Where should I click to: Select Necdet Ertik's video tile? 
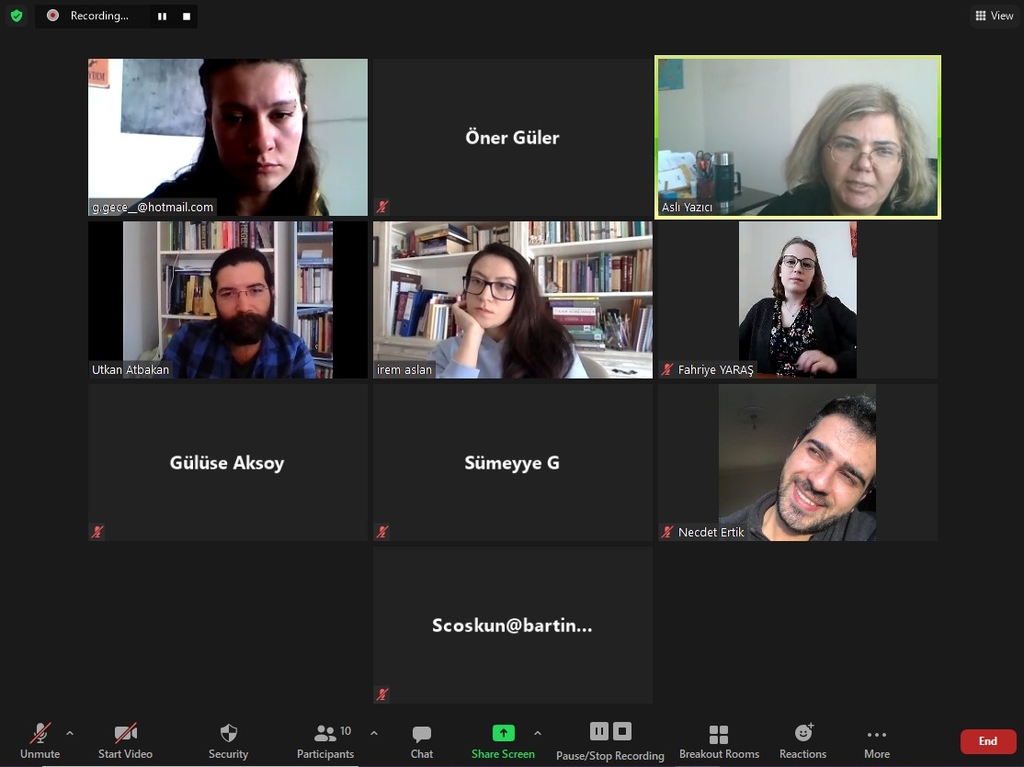(797, 463)
